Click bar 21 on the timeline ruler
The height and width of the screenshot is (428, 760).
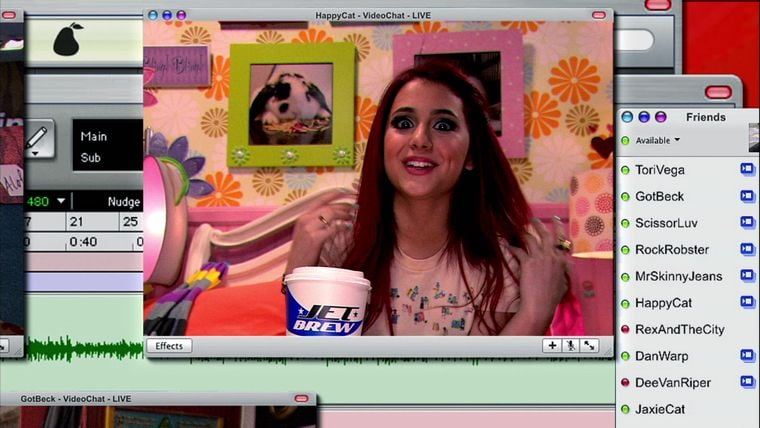(x=76, y=222)
